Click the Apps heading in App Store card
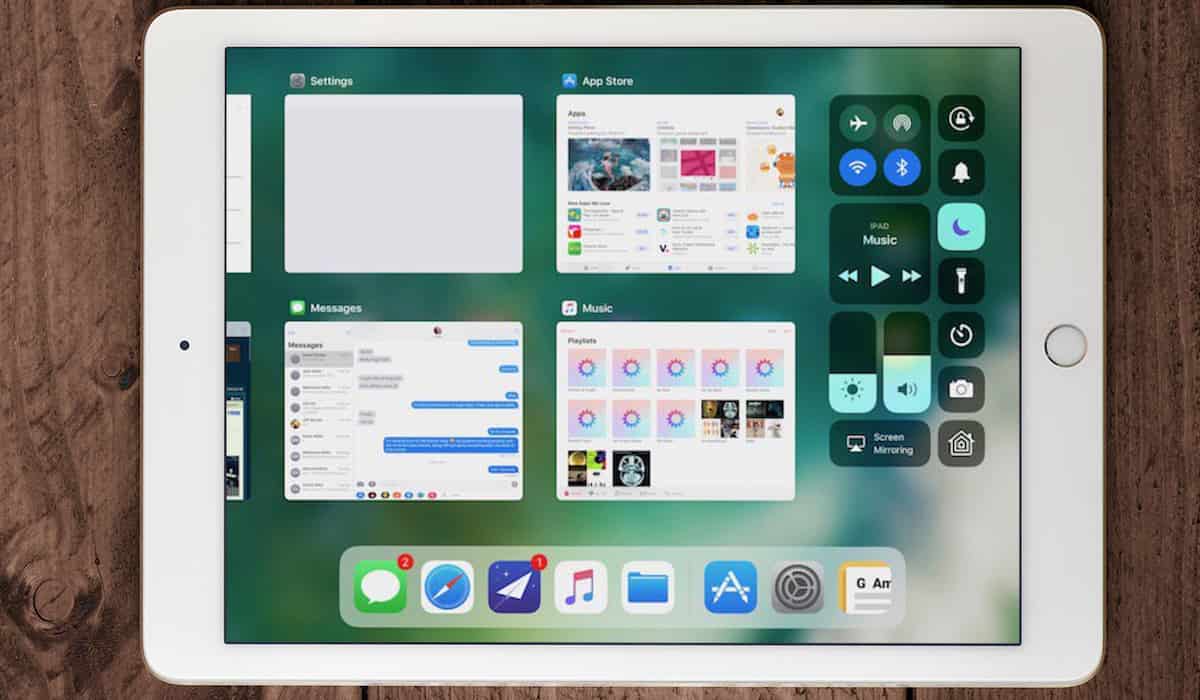The image size is (1200, 700). tap(577, 114)
